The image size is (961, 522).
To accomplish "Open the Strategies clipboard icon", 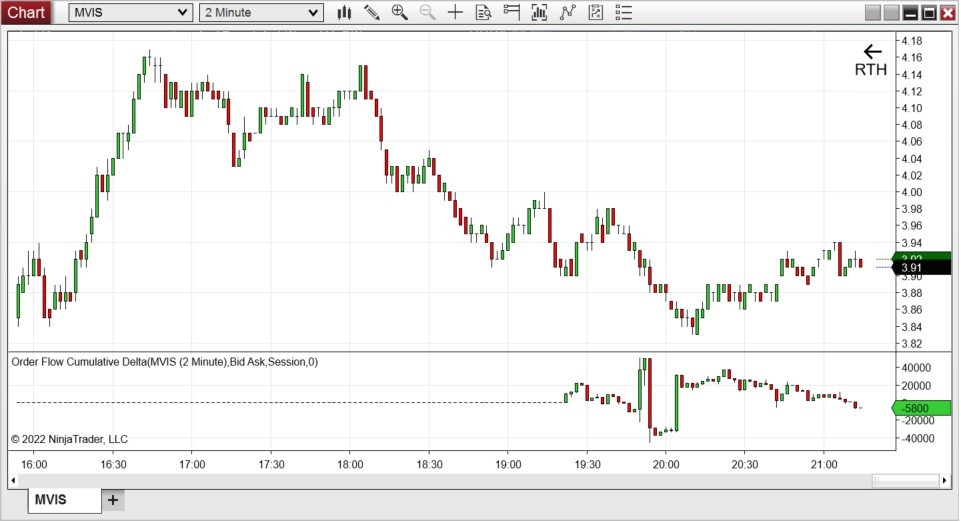I will [596, 12].
